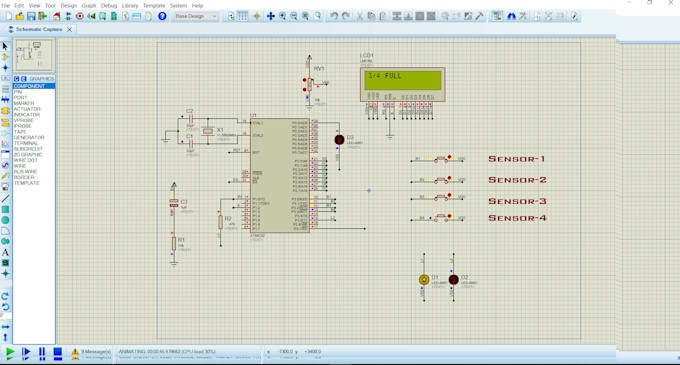This screenshot has width=680, height=365.
Task: Click the Redo arrow icon
Action: [x=346, y=16]
